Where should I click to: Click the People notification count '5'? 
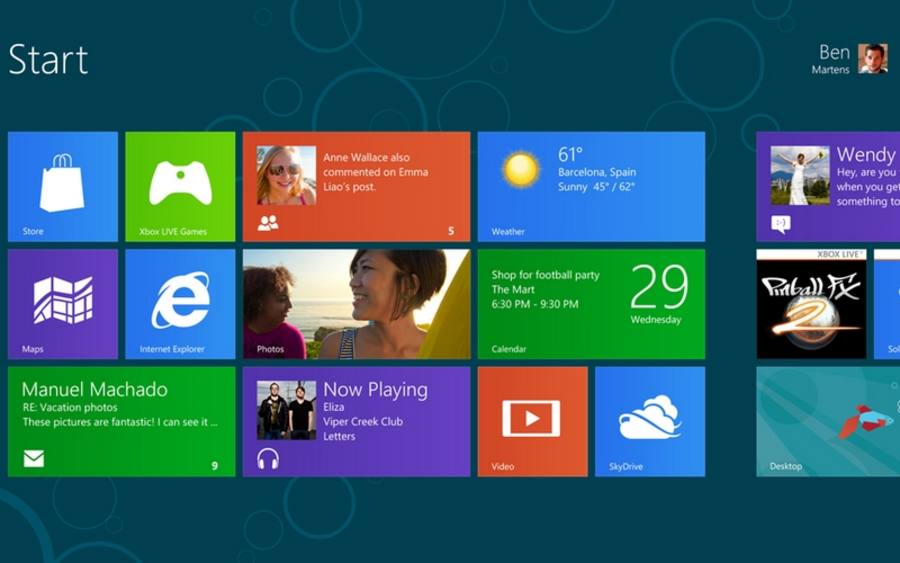pos(451,231)
